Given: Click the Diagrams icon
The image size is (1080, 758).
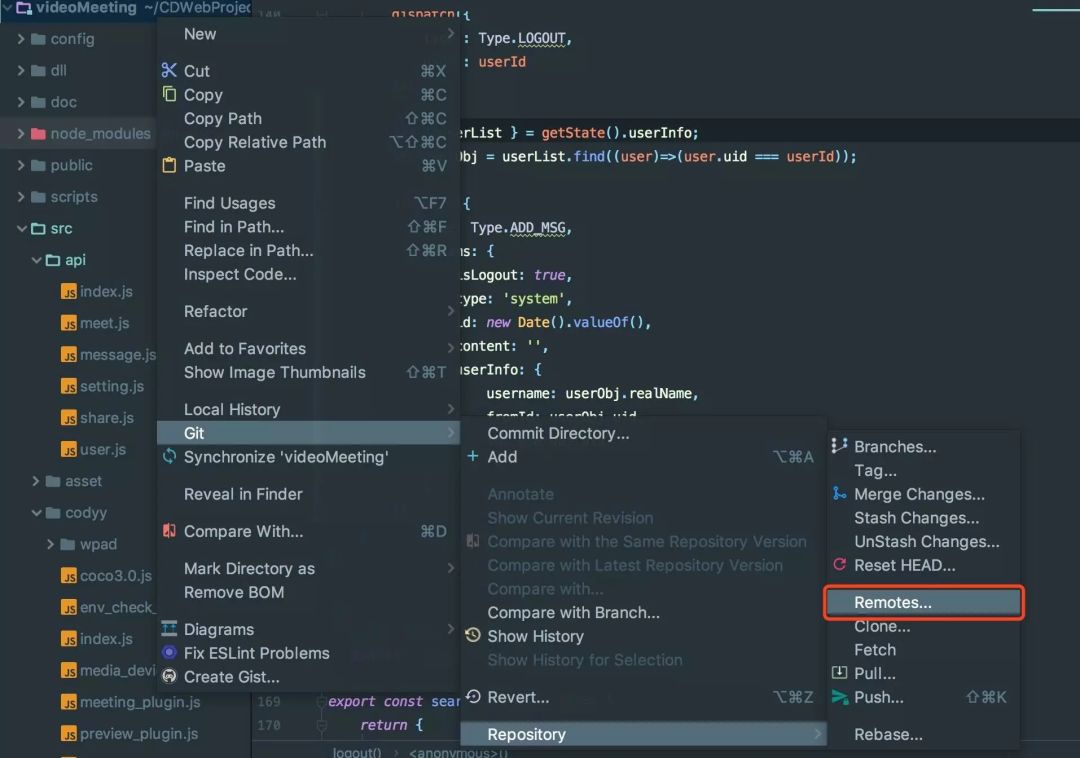Looking at the screenshot, I should 169,629.
